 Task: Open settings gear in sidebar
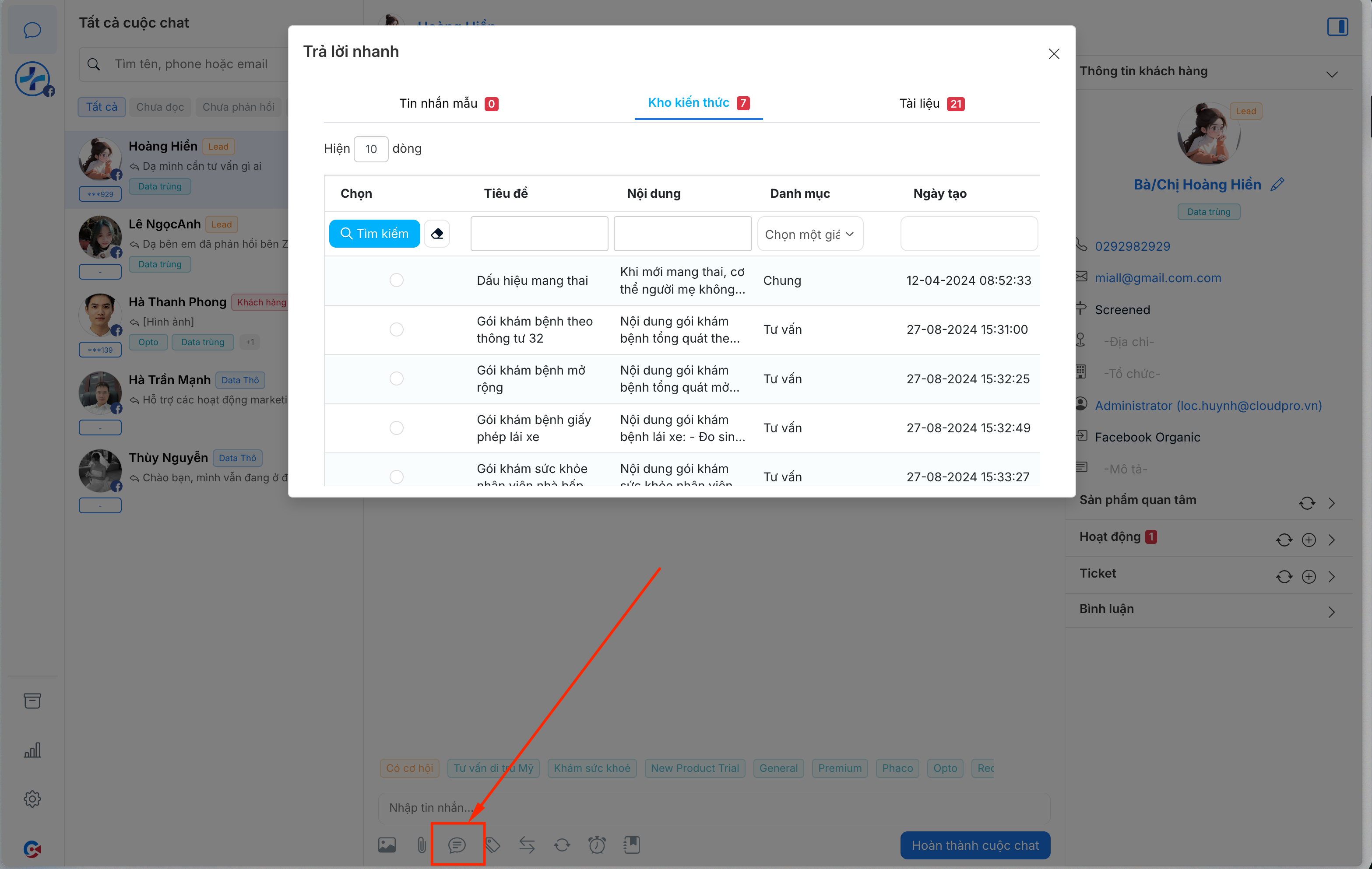coord(32,799)
